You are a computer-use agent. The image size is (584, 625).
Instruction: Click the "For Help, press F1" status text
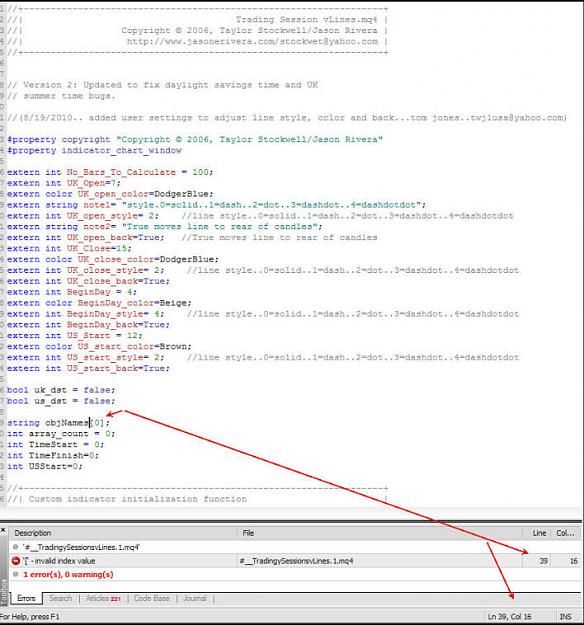click(30, 617)
